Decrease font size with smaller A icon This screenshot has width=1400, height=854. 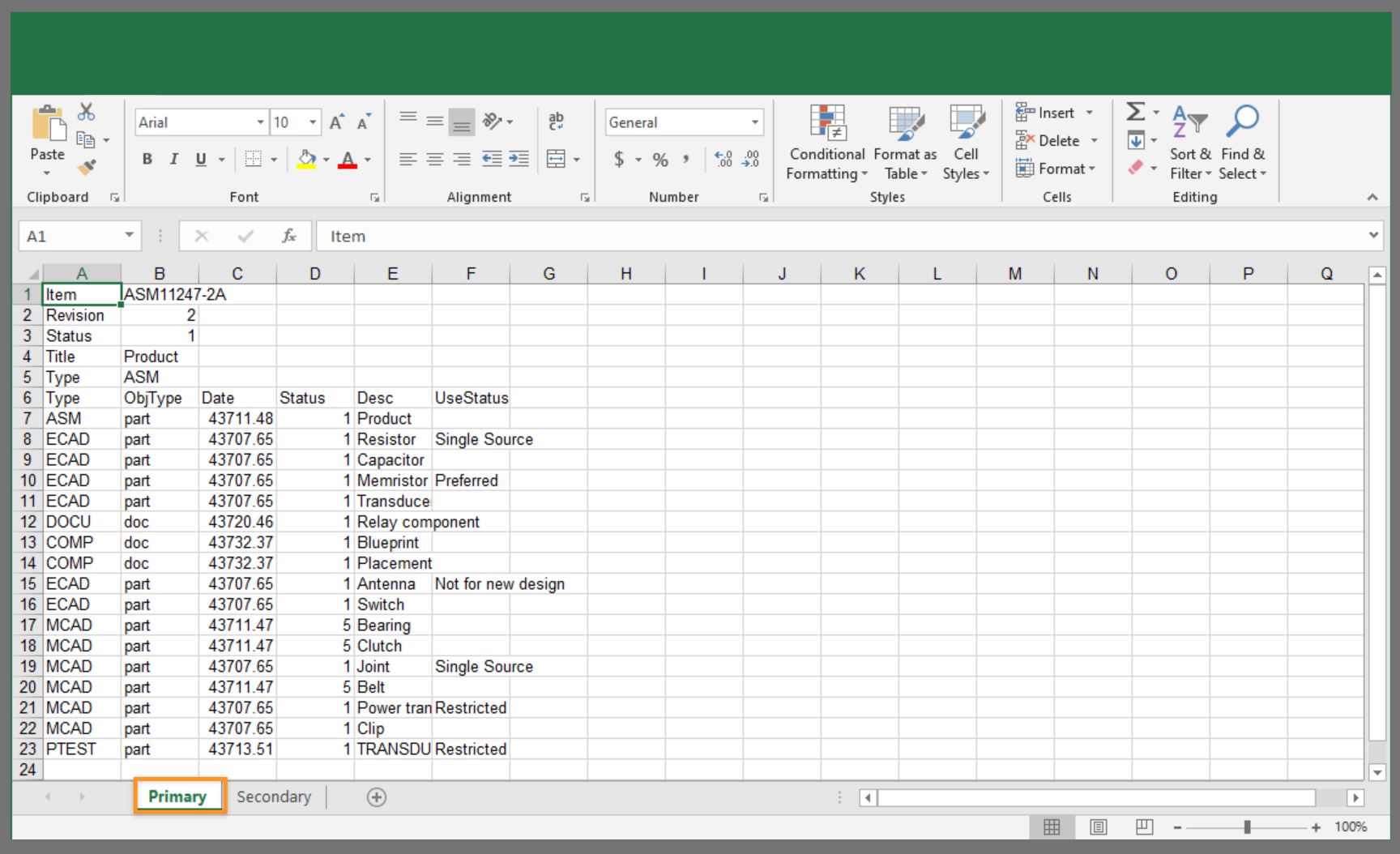pyautogui.click(x=364, y=122)
